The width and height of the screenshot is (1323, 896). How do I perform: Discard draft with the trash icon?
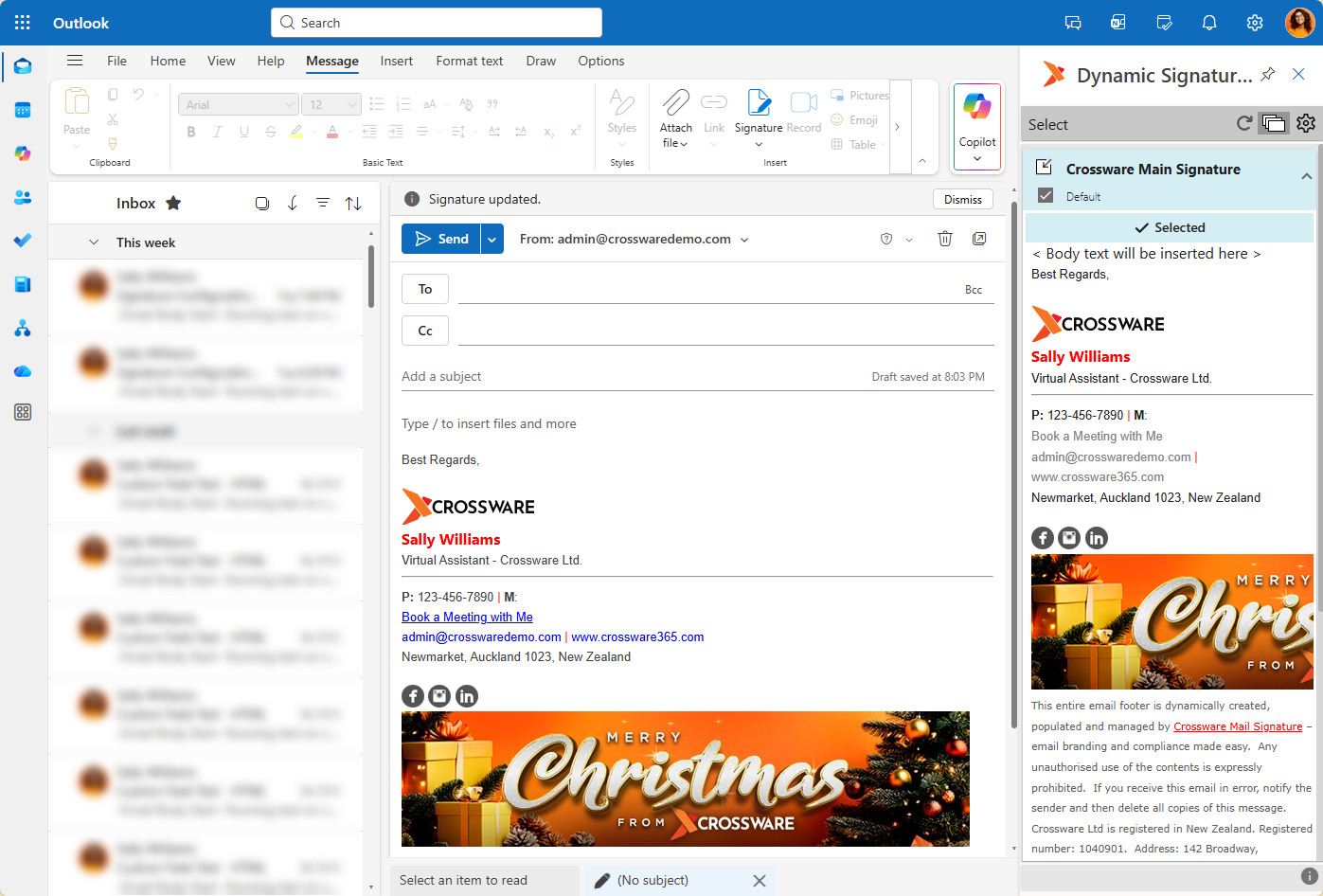point(944,239)
